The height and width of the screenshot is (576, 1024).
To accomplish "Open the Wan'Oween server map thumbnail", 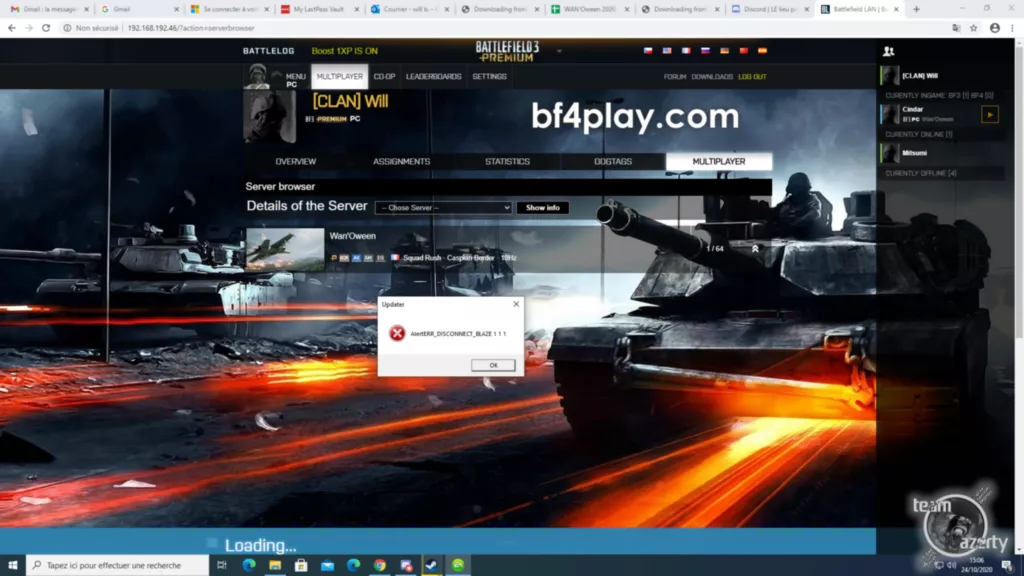I will coord(285,249).
